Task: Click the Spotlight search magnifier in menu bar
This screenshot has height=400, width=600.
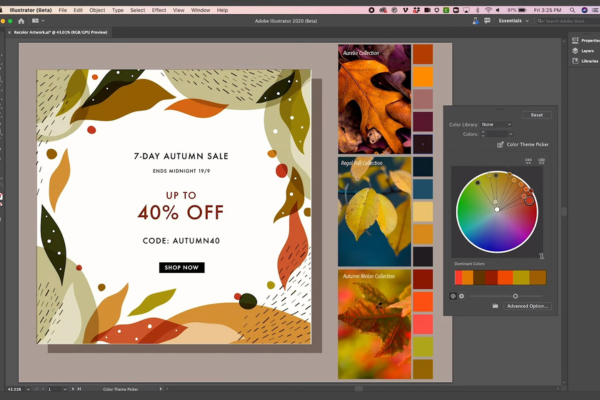Action: (572, 10)
